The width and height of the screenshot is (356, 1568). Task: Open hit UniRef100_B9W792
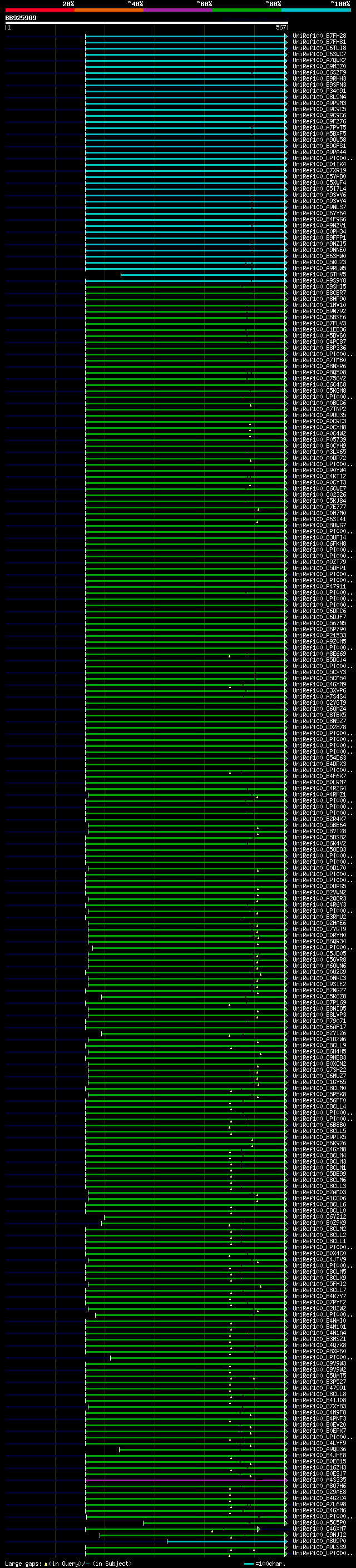coord(319,311)
